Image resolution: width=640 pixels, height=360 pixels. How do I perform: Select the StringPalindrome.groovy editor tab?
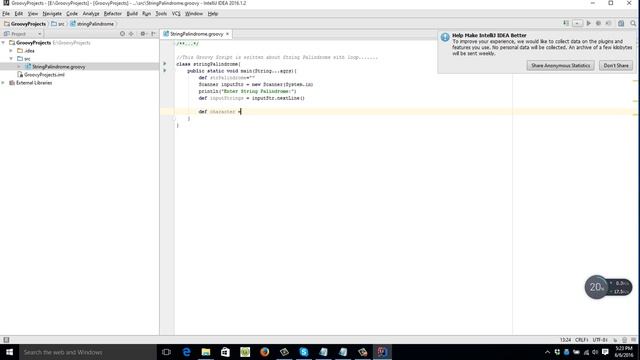pos(197,34)
